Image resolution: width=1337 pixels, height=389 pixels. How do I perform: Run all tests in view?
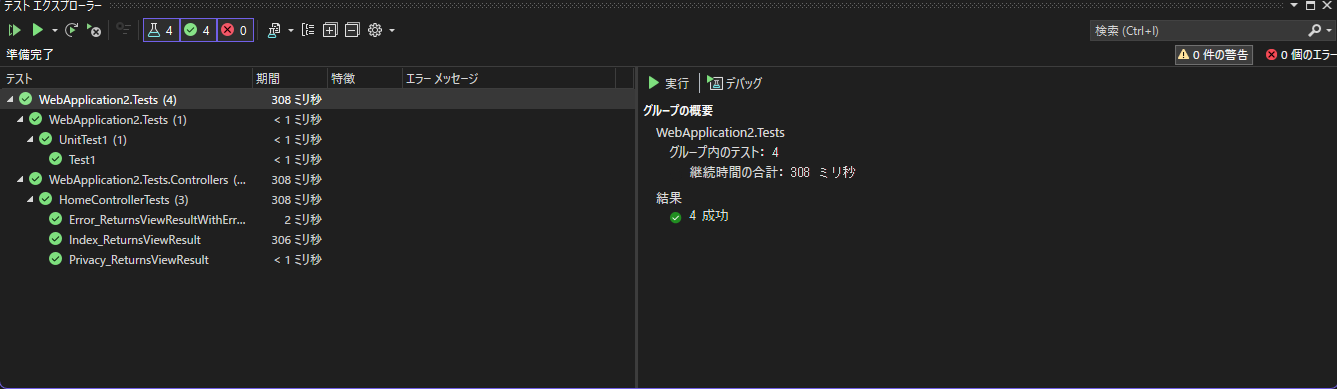point(15,31)
